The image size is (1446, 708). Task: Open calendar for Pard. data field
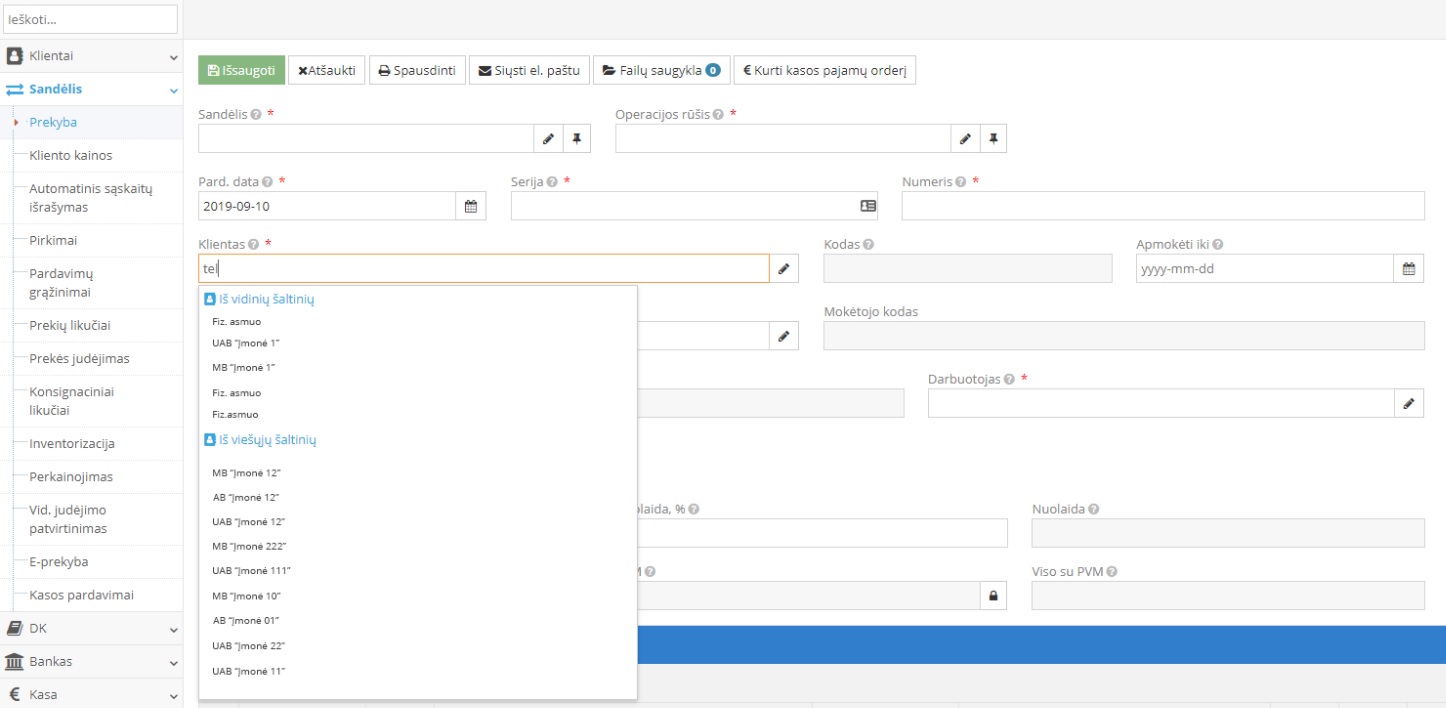pos(471,206)
